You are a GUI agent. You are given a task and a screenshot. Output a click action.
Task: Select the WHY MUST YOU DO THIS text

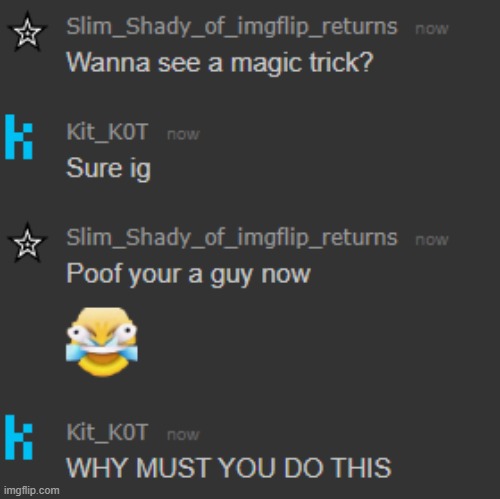click(229, 467)
